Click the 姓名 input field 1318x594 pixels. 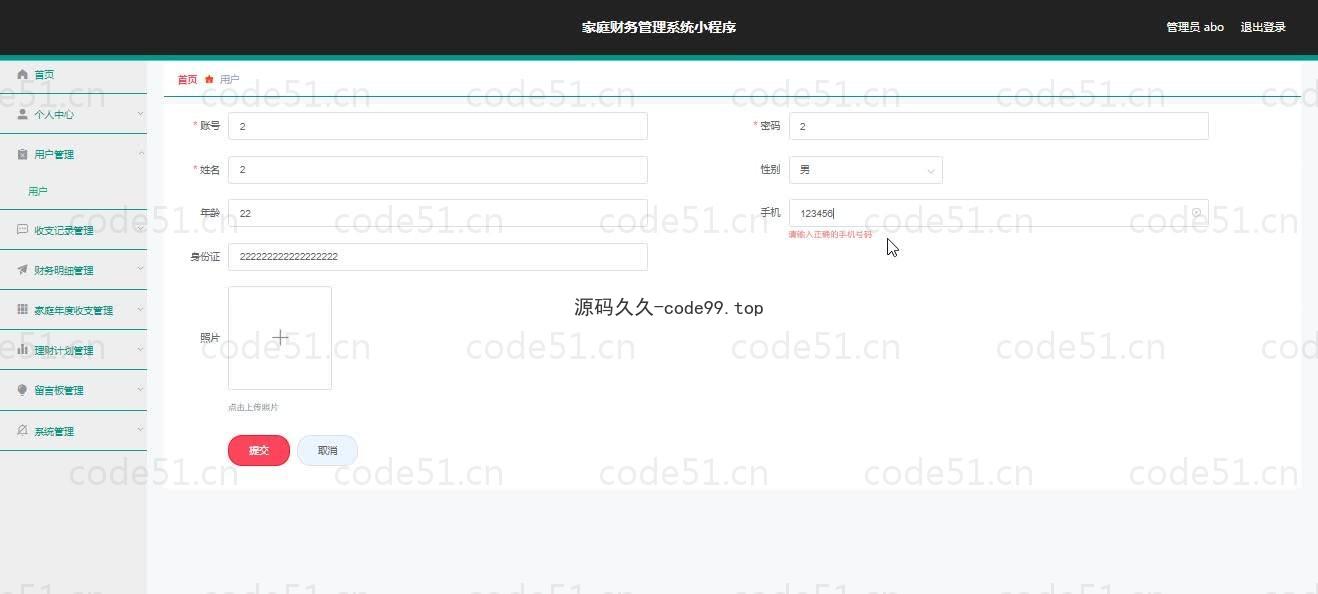tap(438, 170)
